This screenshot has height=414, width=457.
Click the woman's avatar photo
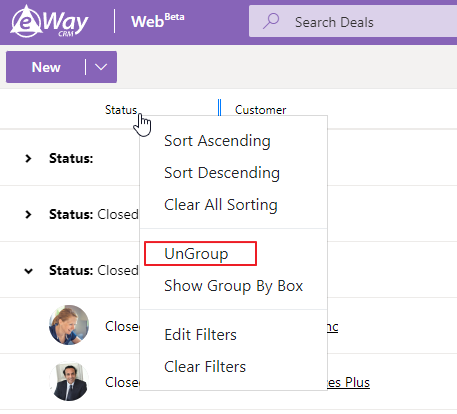pyautogui.click(x=69, y=325)
